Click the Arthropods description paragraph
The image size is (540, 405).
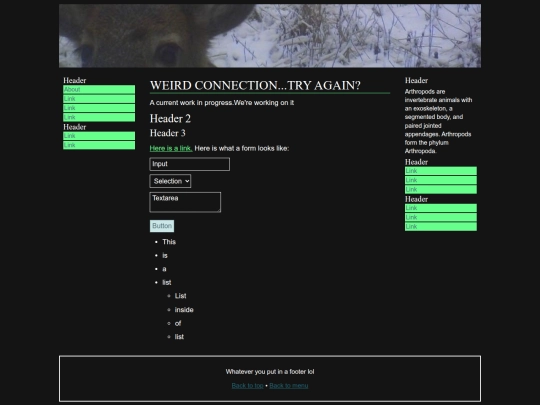click(438, 121)
